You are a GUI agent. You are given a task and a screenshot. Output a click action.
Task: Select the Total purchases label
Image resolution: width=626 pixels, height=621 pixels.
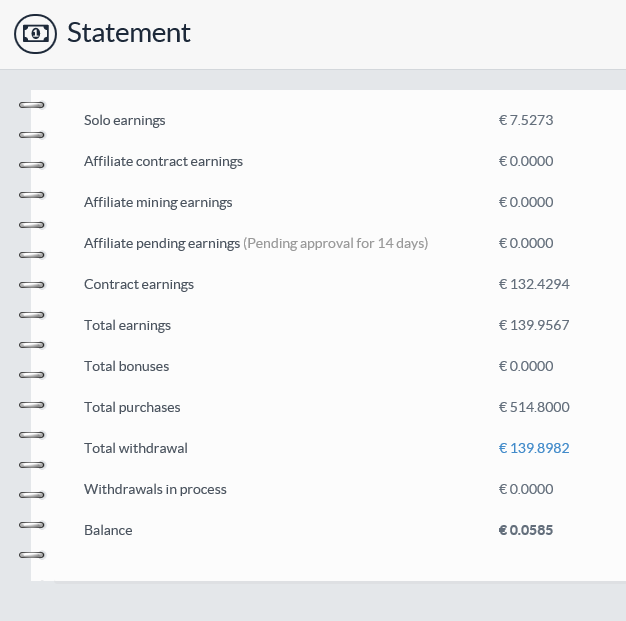(132, 407)
